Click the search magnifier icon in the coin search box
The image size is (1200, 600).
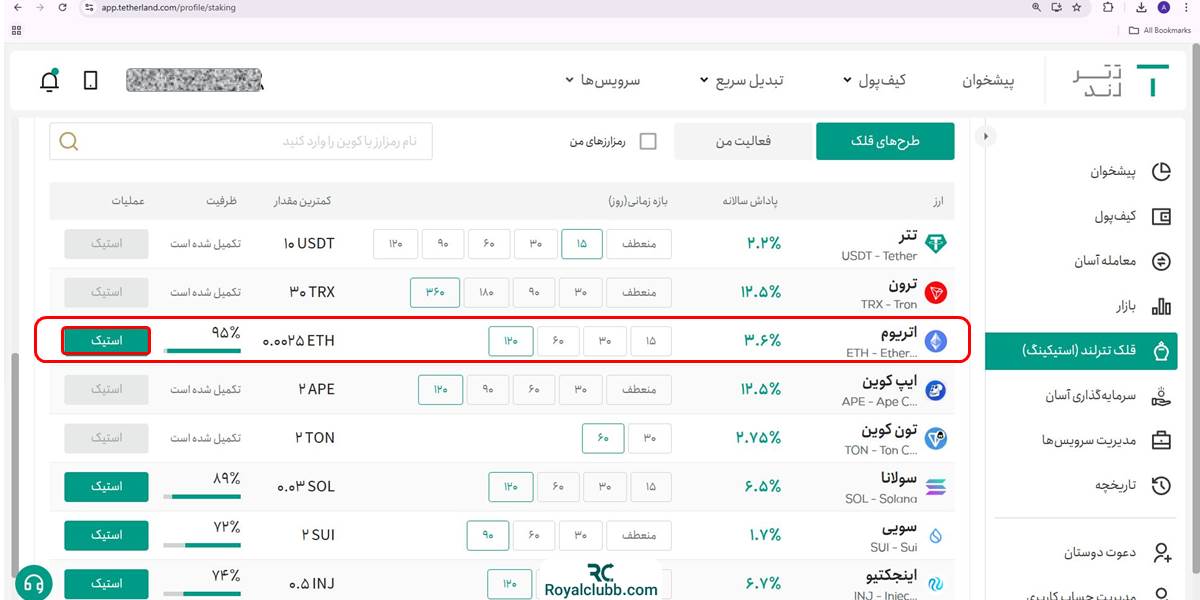pos(68,141)
